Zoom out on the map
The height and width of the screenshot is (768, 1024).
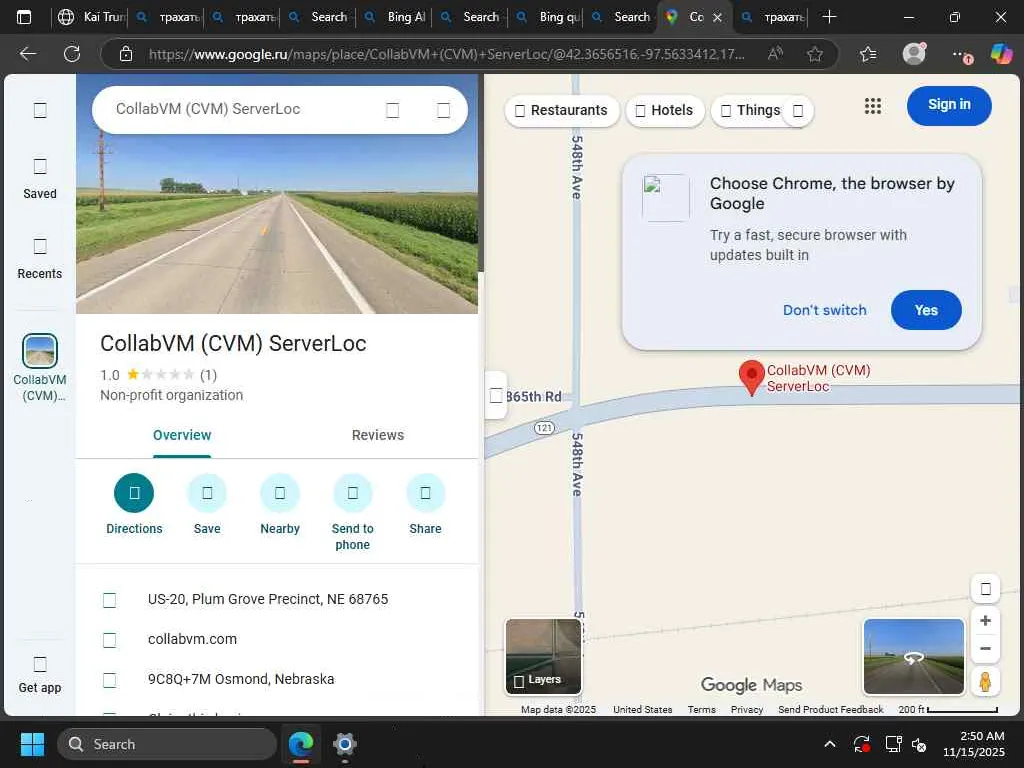(x=985, y=648)
